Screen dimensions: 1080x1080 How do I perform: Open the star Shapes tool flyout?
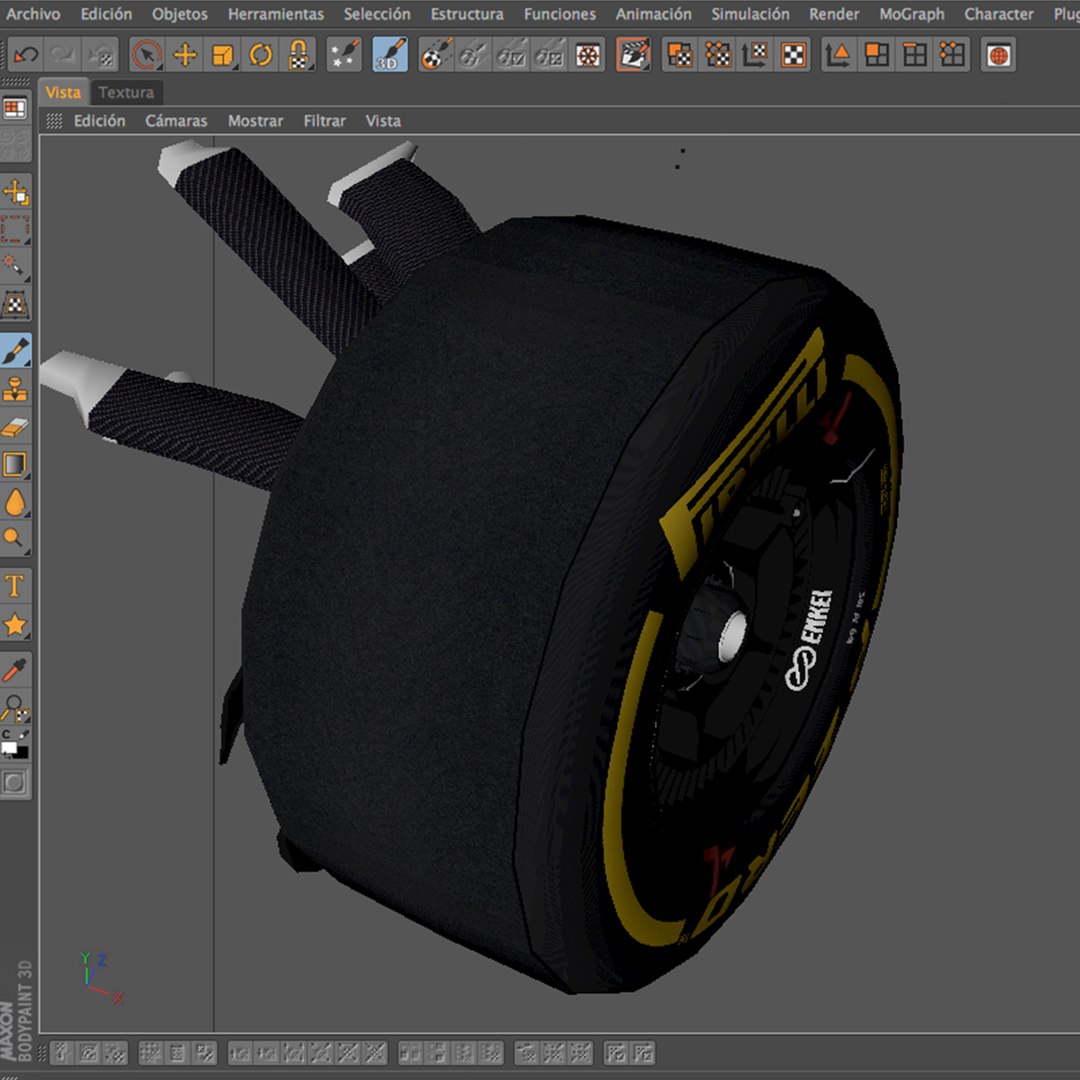pyautogui.click(x=15, y=624)
